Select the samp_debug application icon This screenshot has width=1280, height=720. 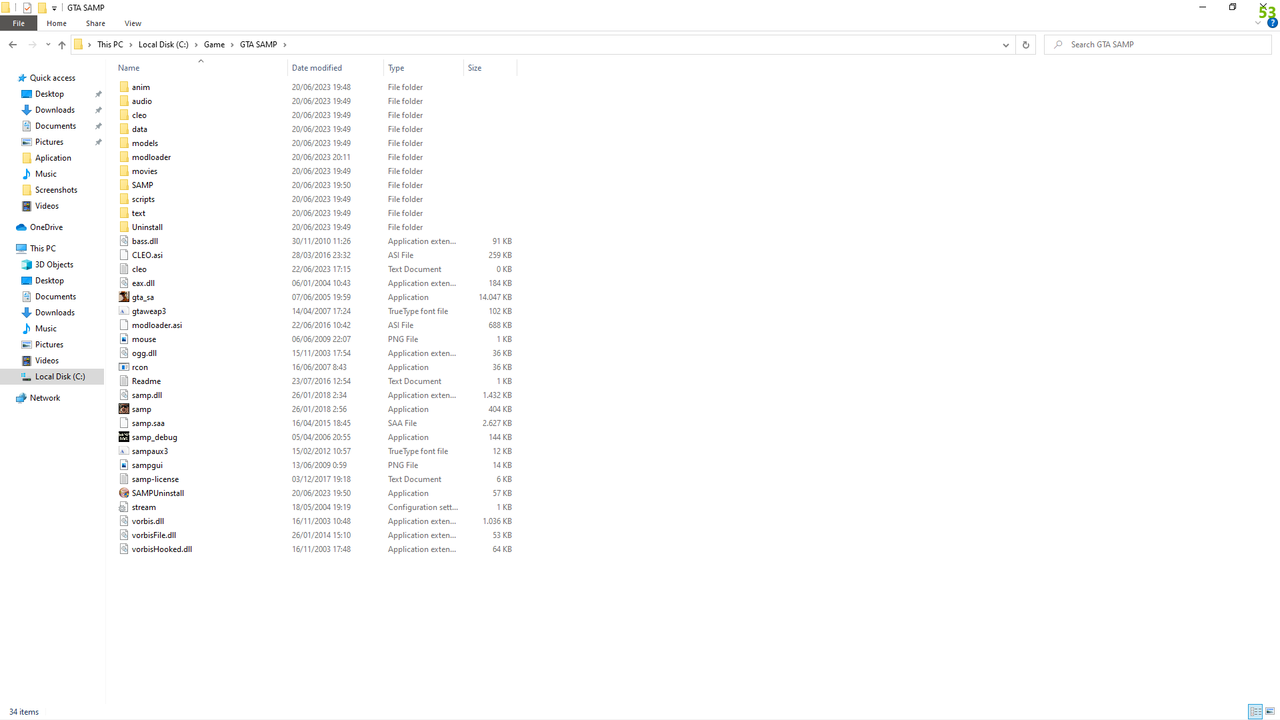124,437
